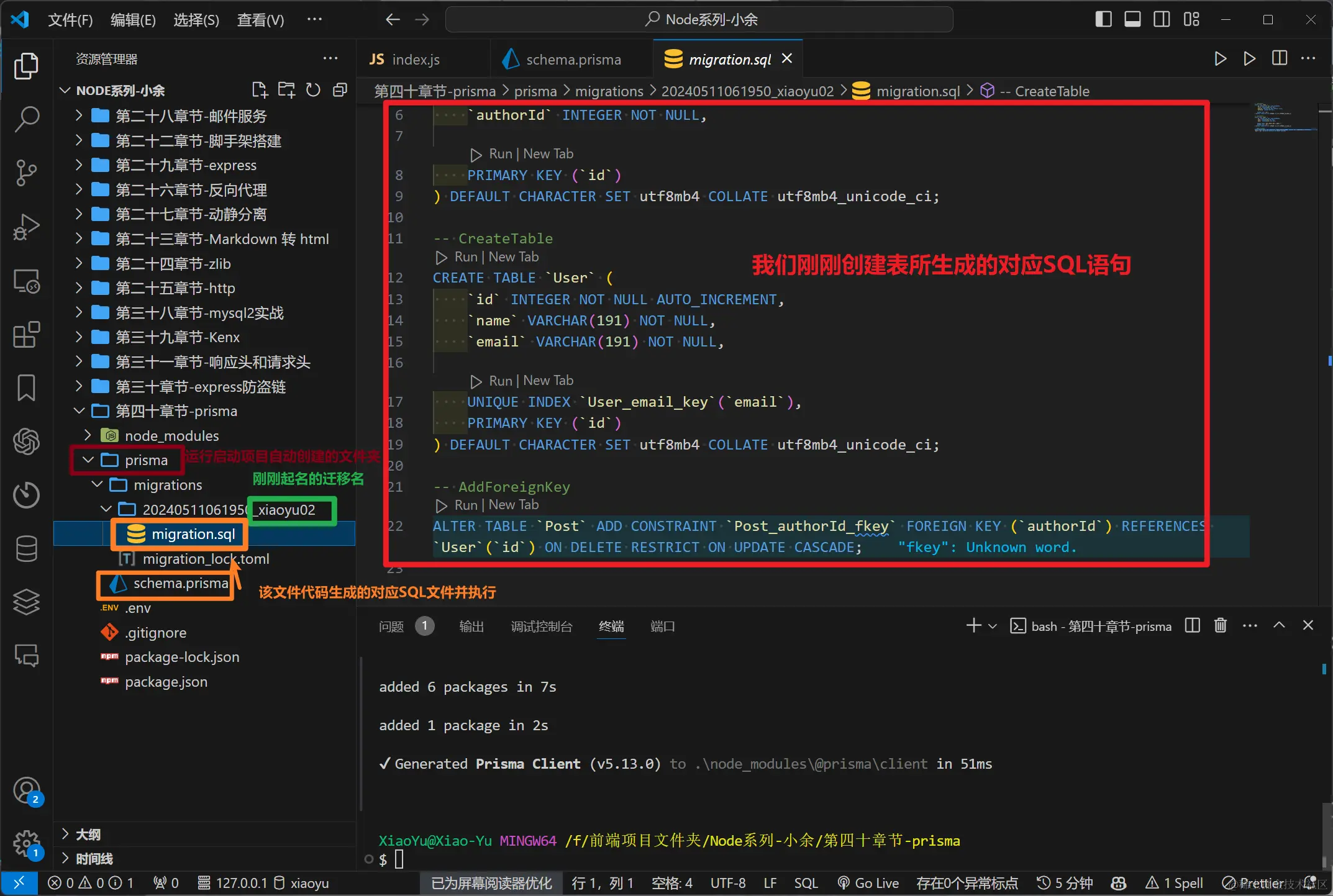Open Source Control view in activity bar
The width and height of the screenshot is (1333, 896).
pos(26,173)
